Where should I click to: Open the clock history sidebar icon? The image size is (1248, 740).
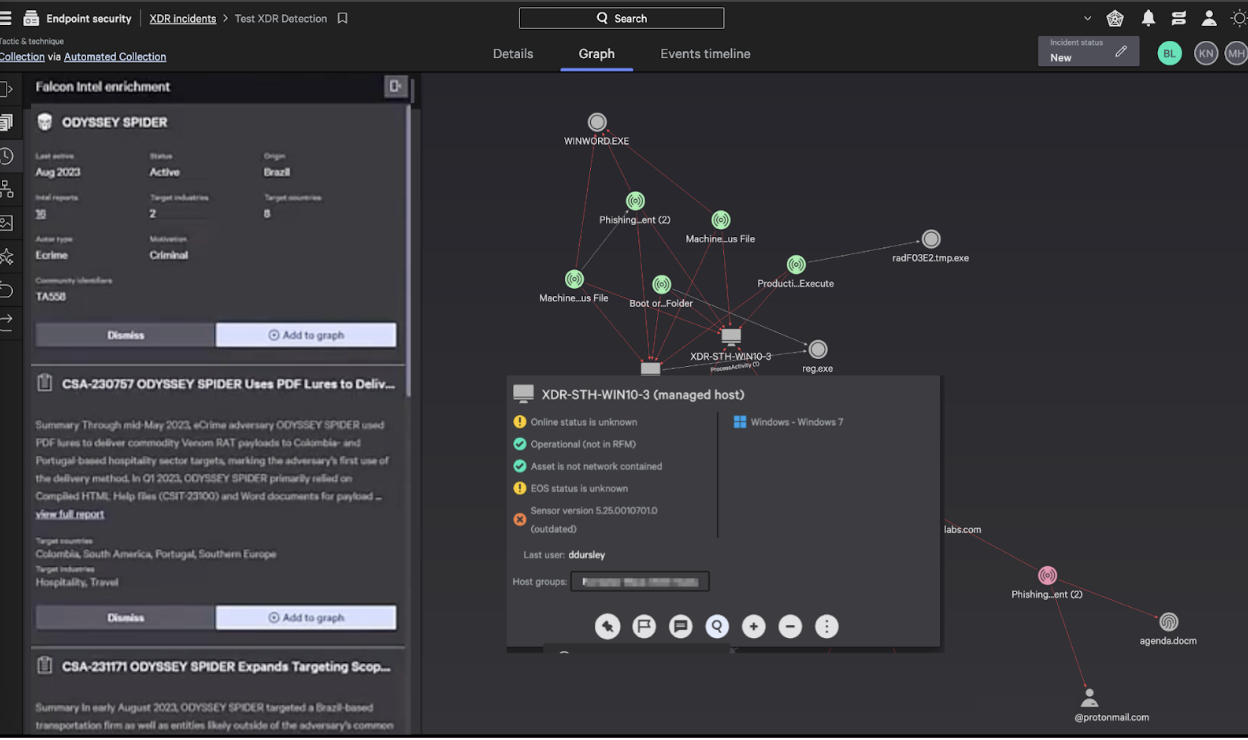tap(6, 157)
